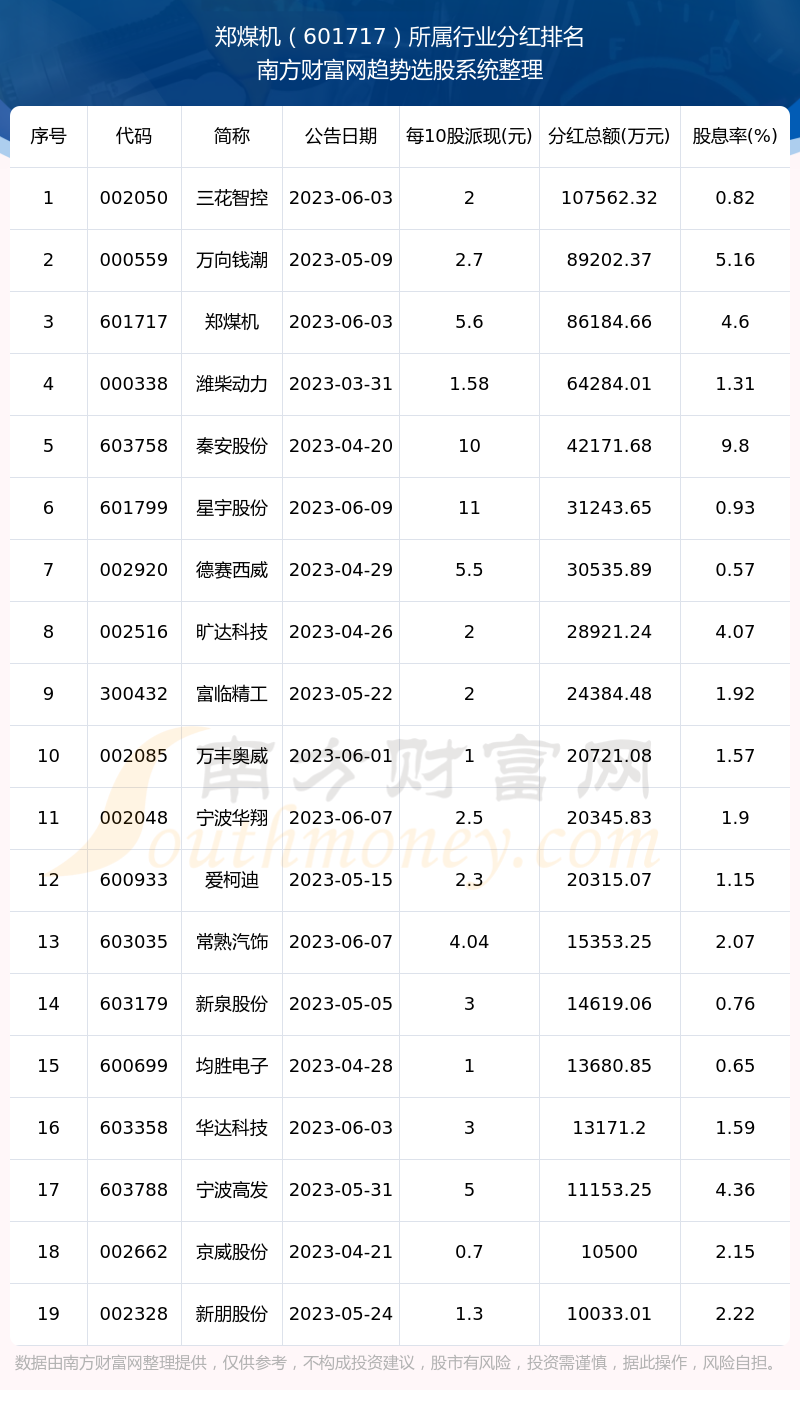The image size is (800, 1412).
Task: Click the 公告日期 column header
Action: [x=341, y=136]
